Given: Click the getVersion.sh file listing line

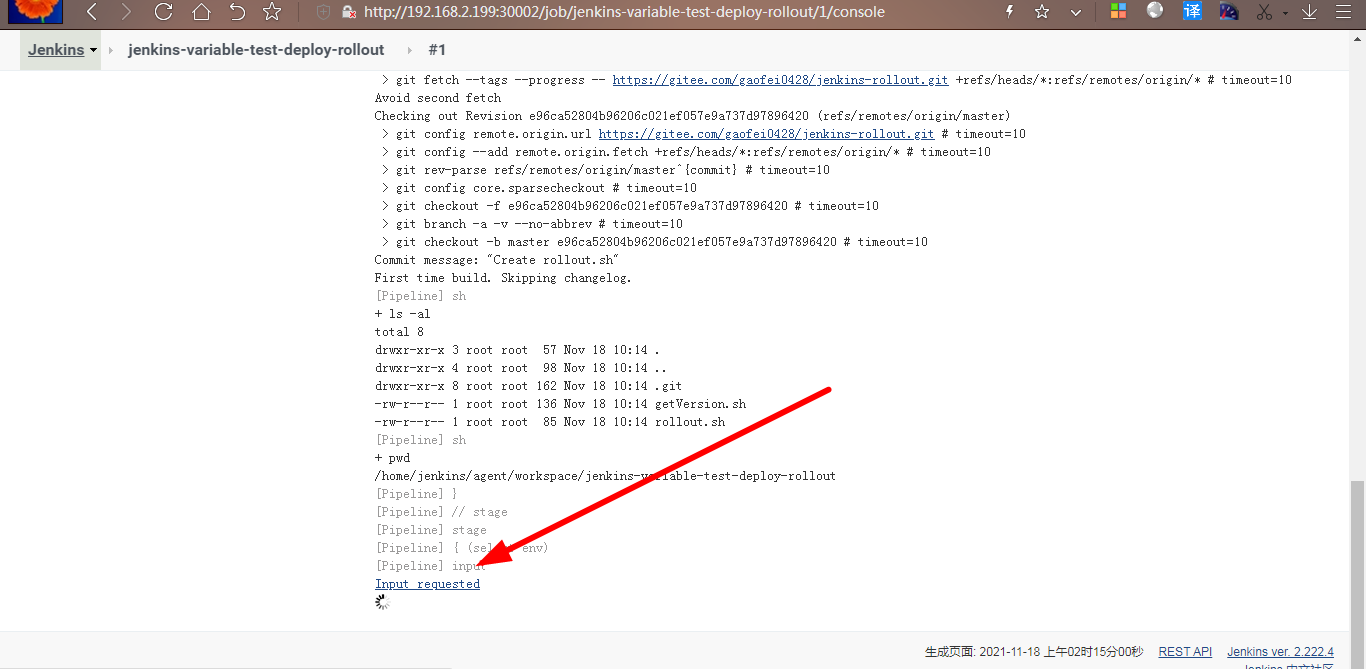Looking at the screenshot, I should [561, 404].
